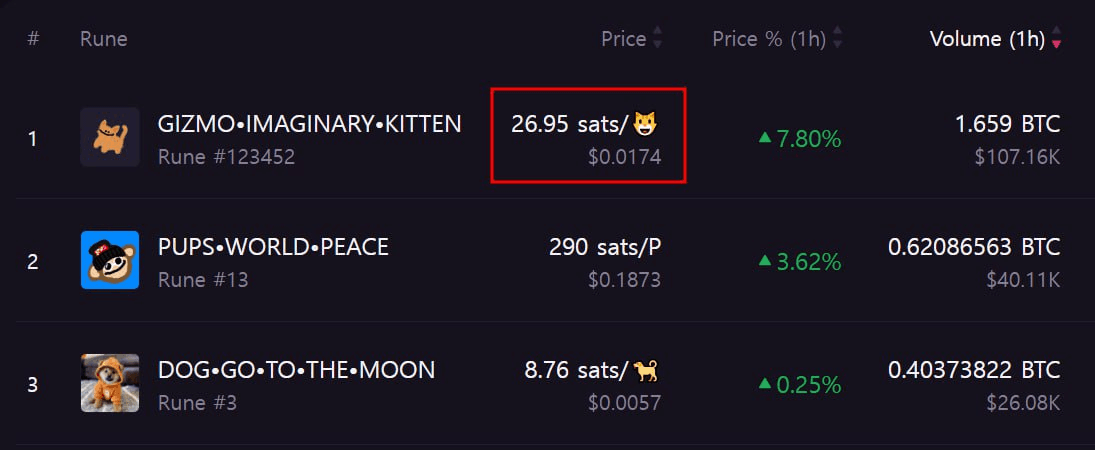Open the GIZMO•IMAGINARY•KITTEN rune link
The width and height of the screenshot is (1095, 450).
point(309,124)
